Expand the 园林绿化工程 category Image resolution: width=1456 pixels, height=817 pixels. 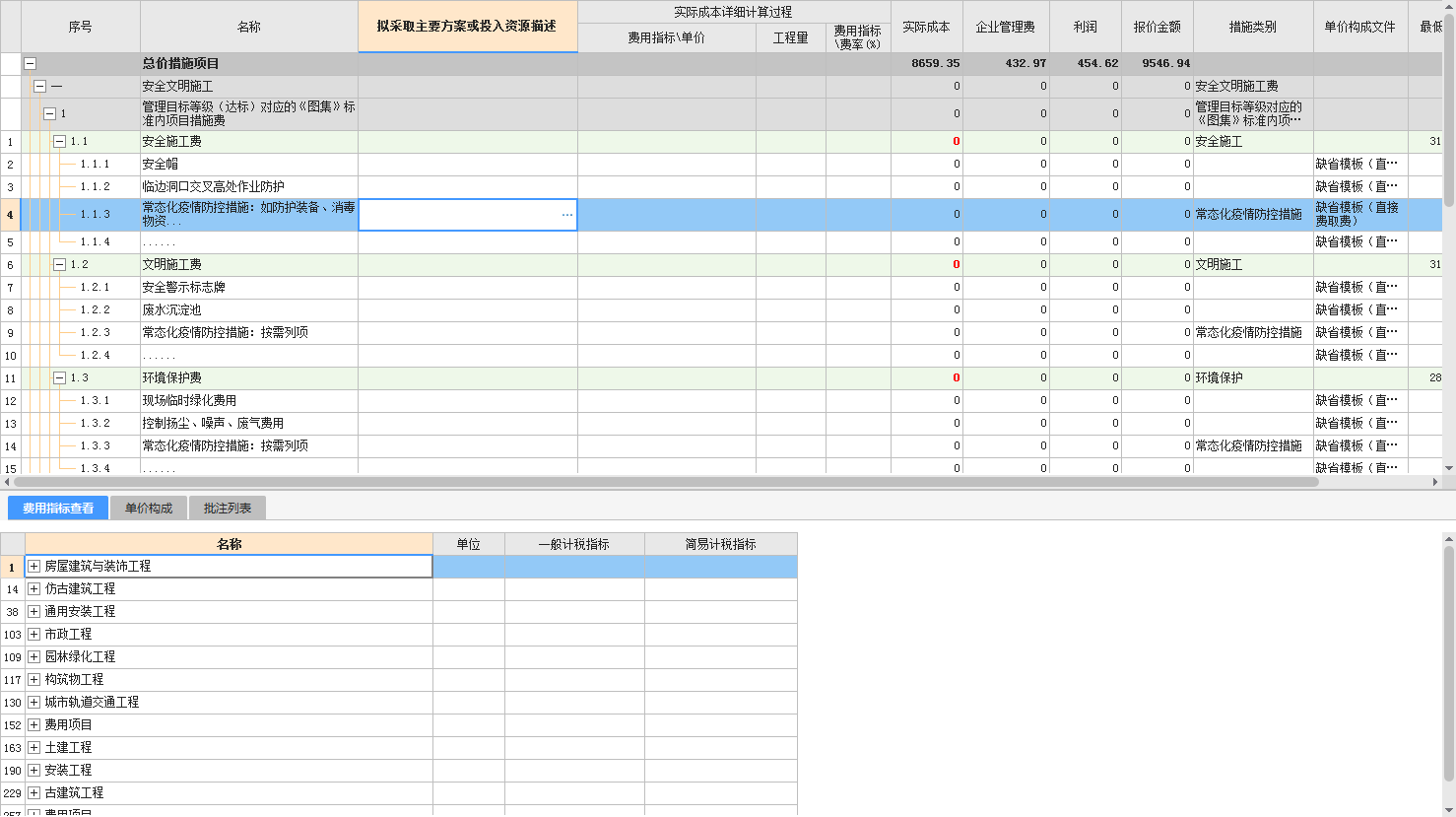point(33,657)
